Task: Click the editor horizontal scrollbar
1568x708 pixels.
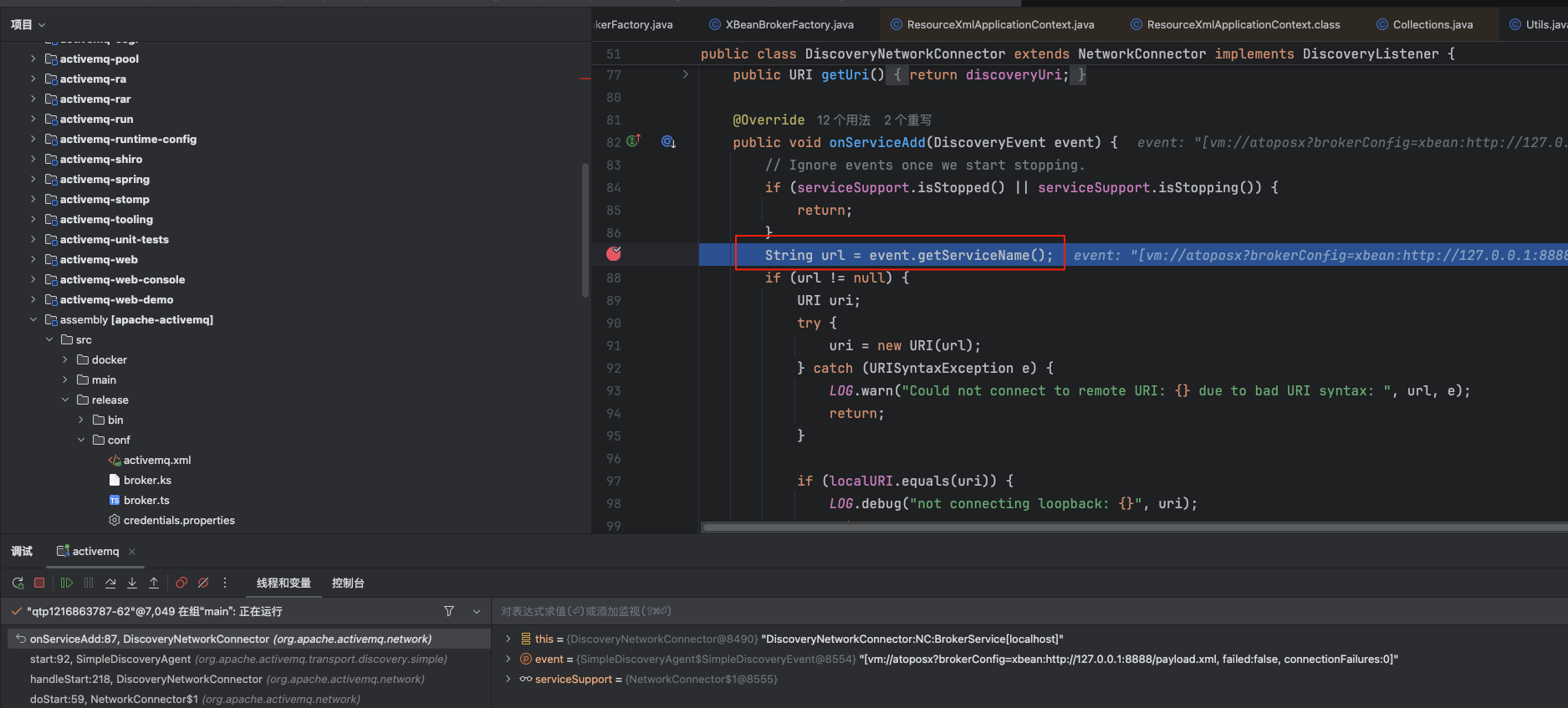Action: pyautogui.click(x=1129, y=527)
